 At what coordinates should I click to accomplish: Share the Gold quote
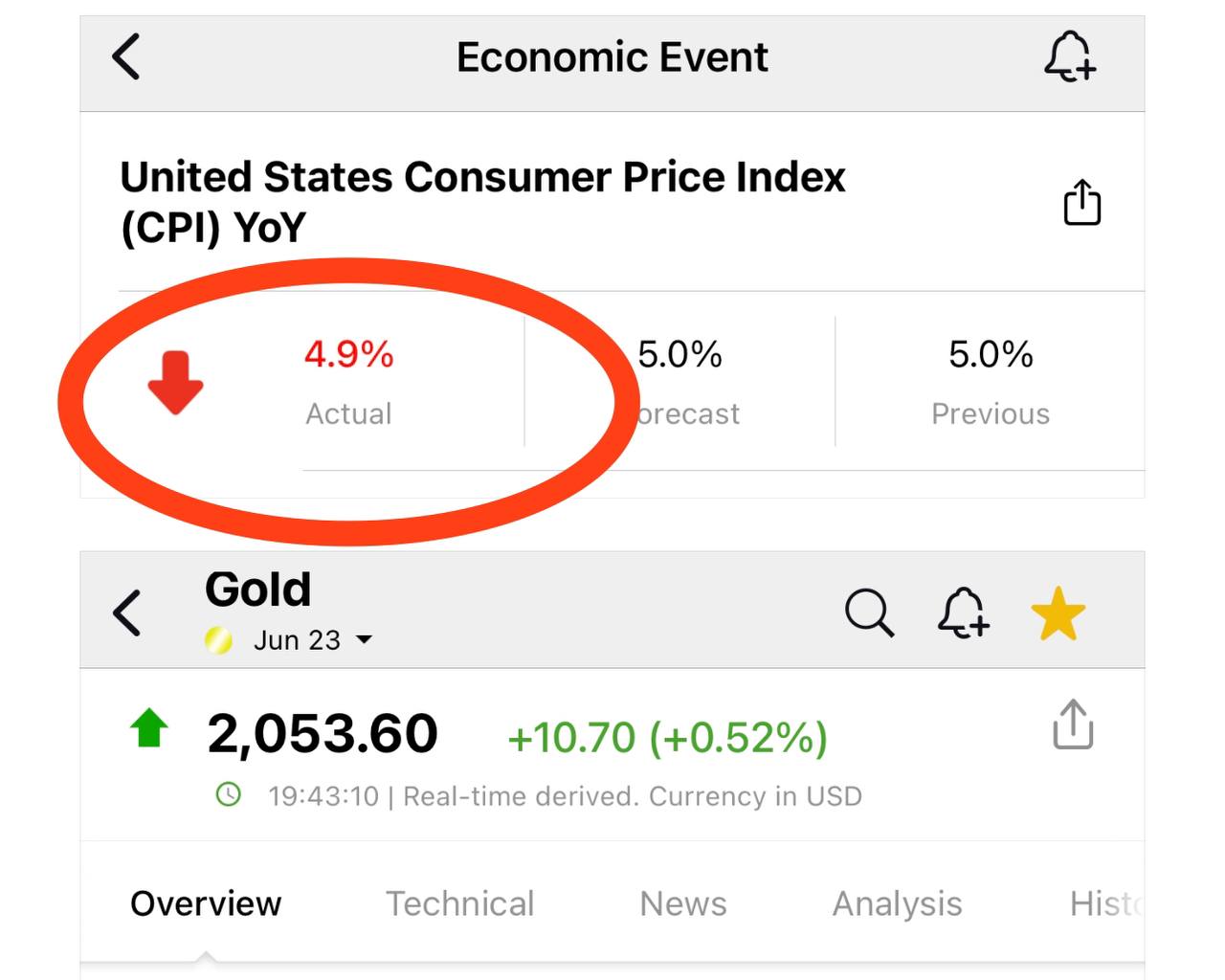point(1073,724)
